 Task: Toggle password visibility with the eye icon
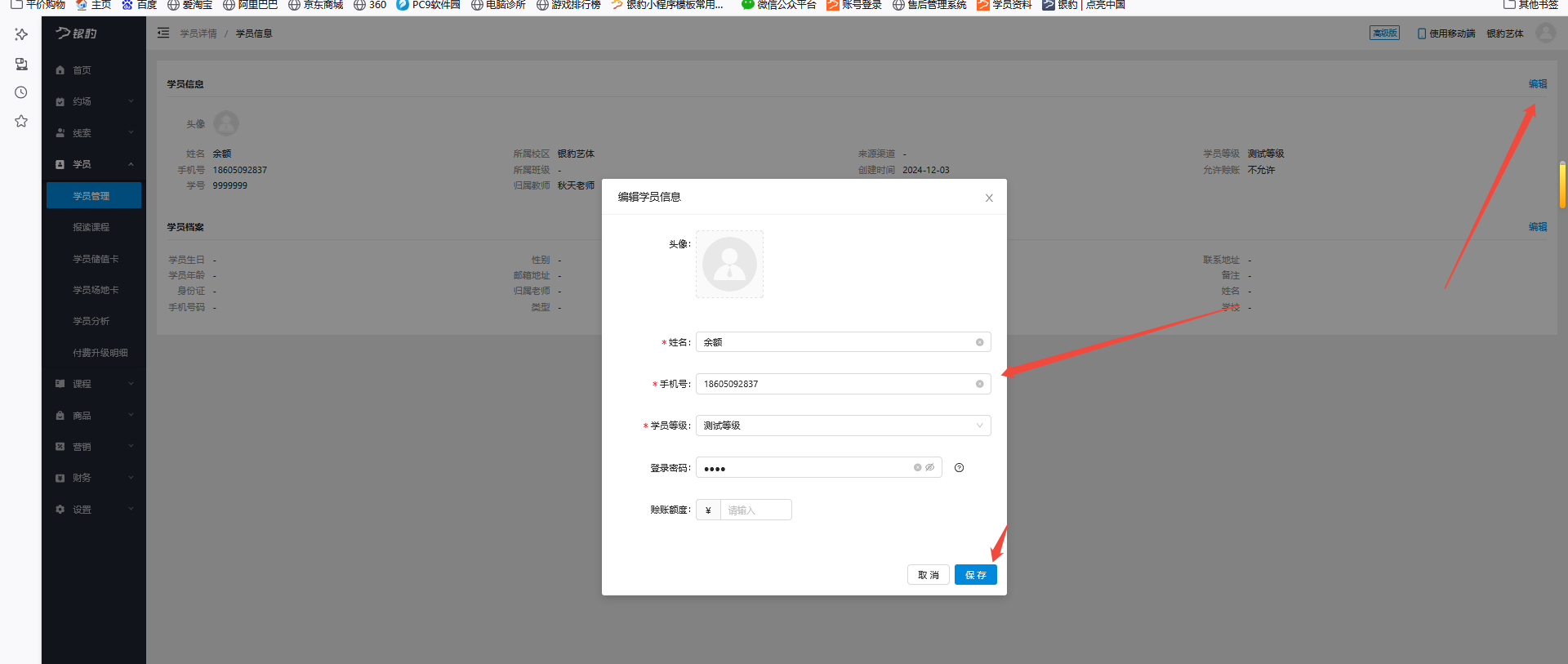point(929,468)
